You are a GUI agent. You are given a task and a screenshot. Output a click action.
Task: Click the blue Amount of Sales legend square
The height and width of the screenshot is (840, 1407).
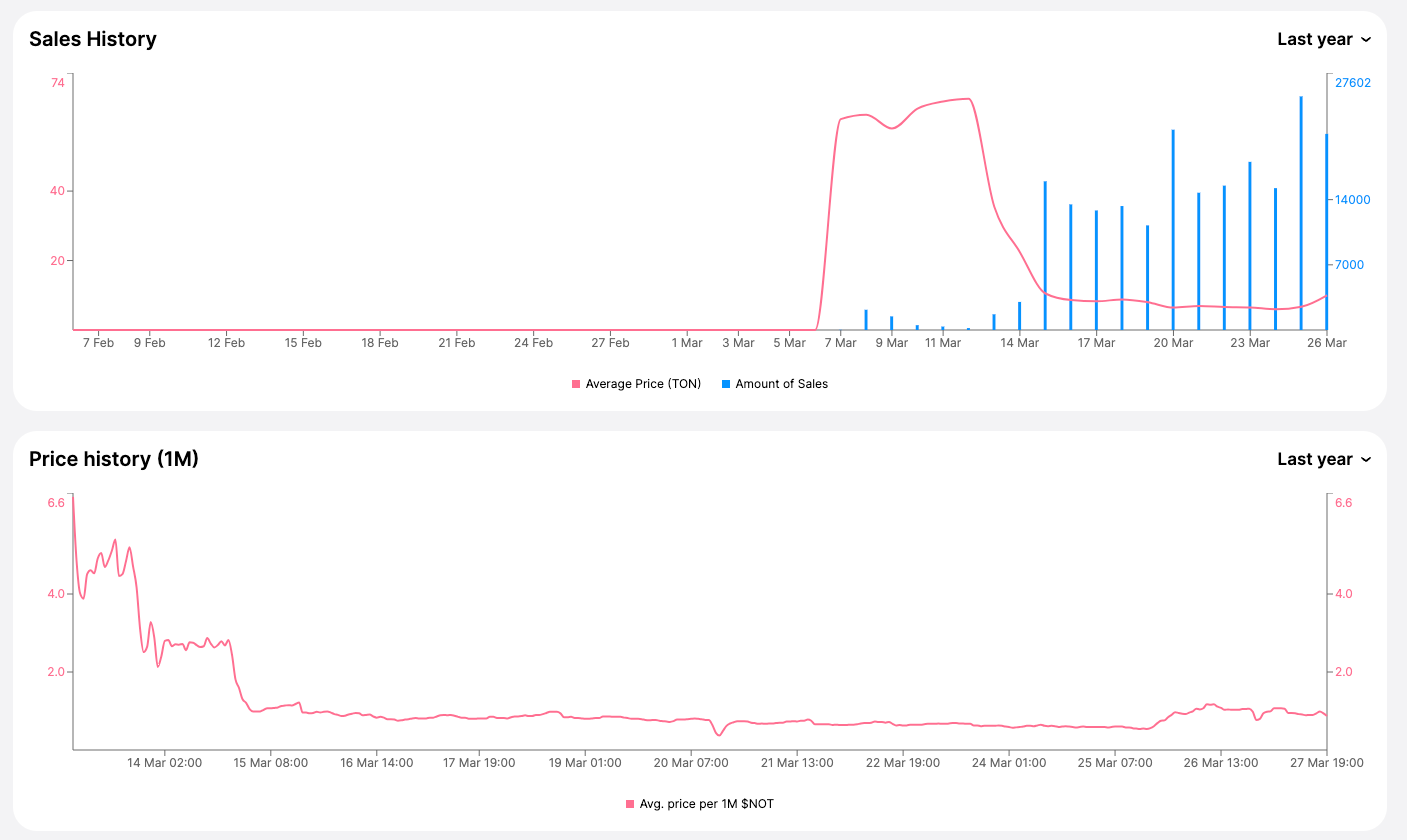[x=726, y=384]
